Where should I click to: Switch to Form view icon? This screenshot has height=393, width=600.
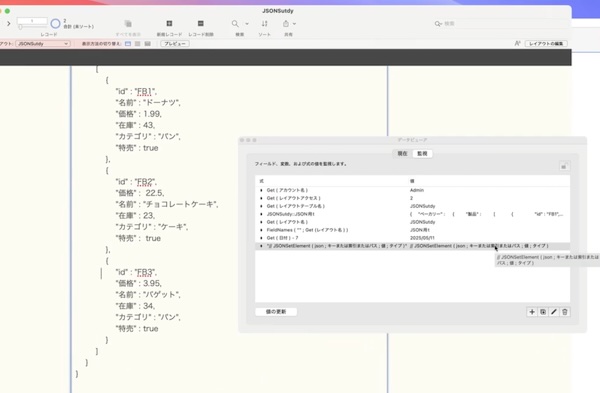128,44
